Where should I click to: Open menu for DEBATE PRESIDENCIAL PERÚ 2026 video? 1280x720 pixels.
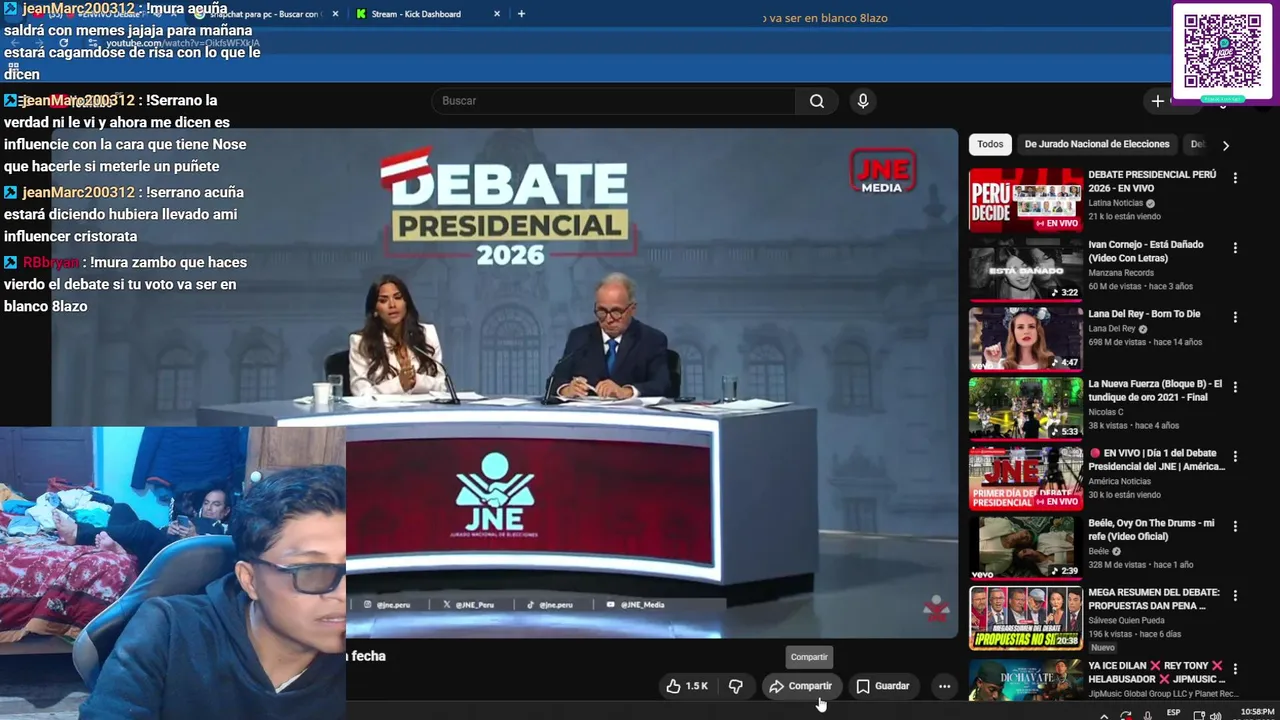point(1235,178)
